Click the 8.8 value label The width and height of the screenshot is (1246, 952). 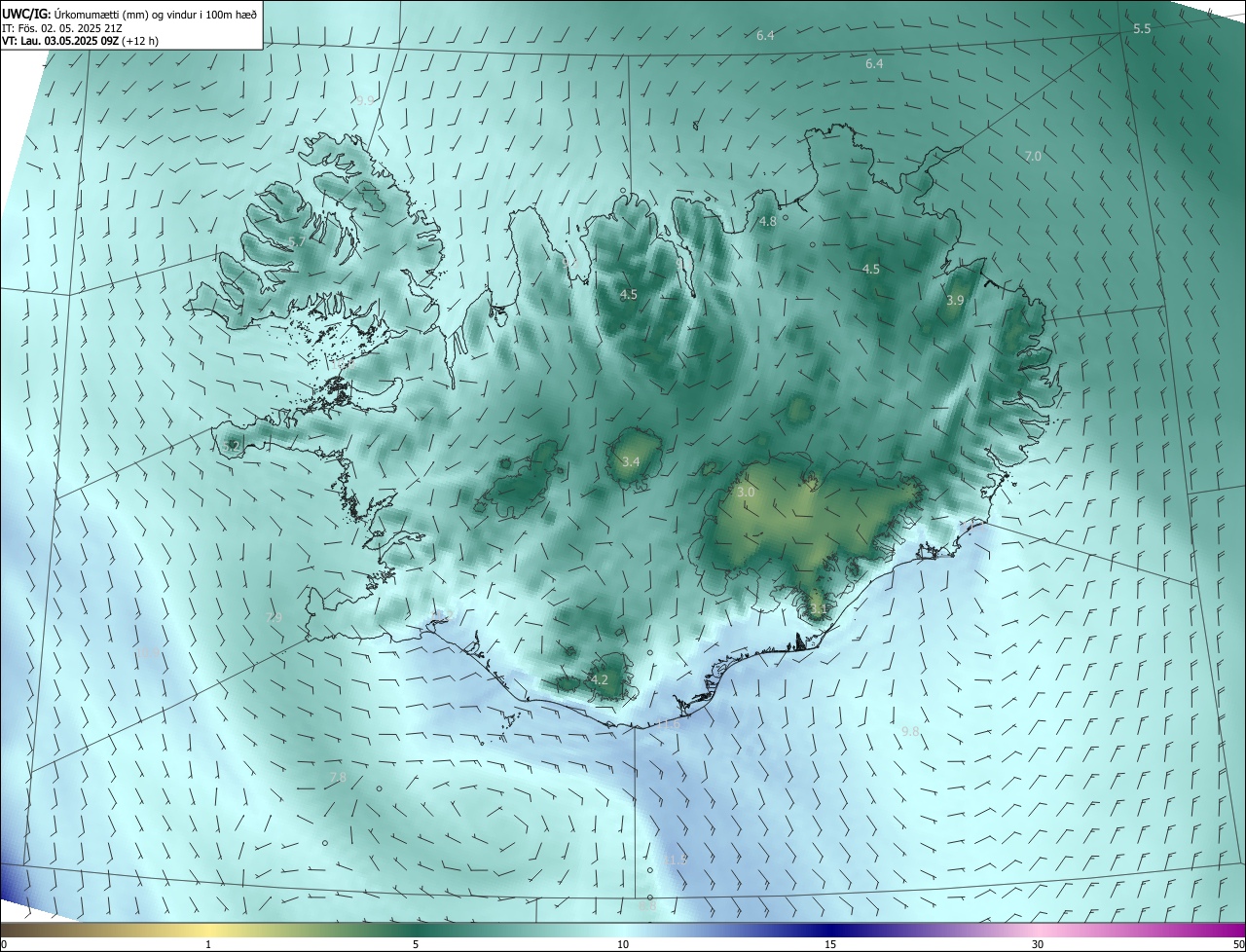click(647, 906)
